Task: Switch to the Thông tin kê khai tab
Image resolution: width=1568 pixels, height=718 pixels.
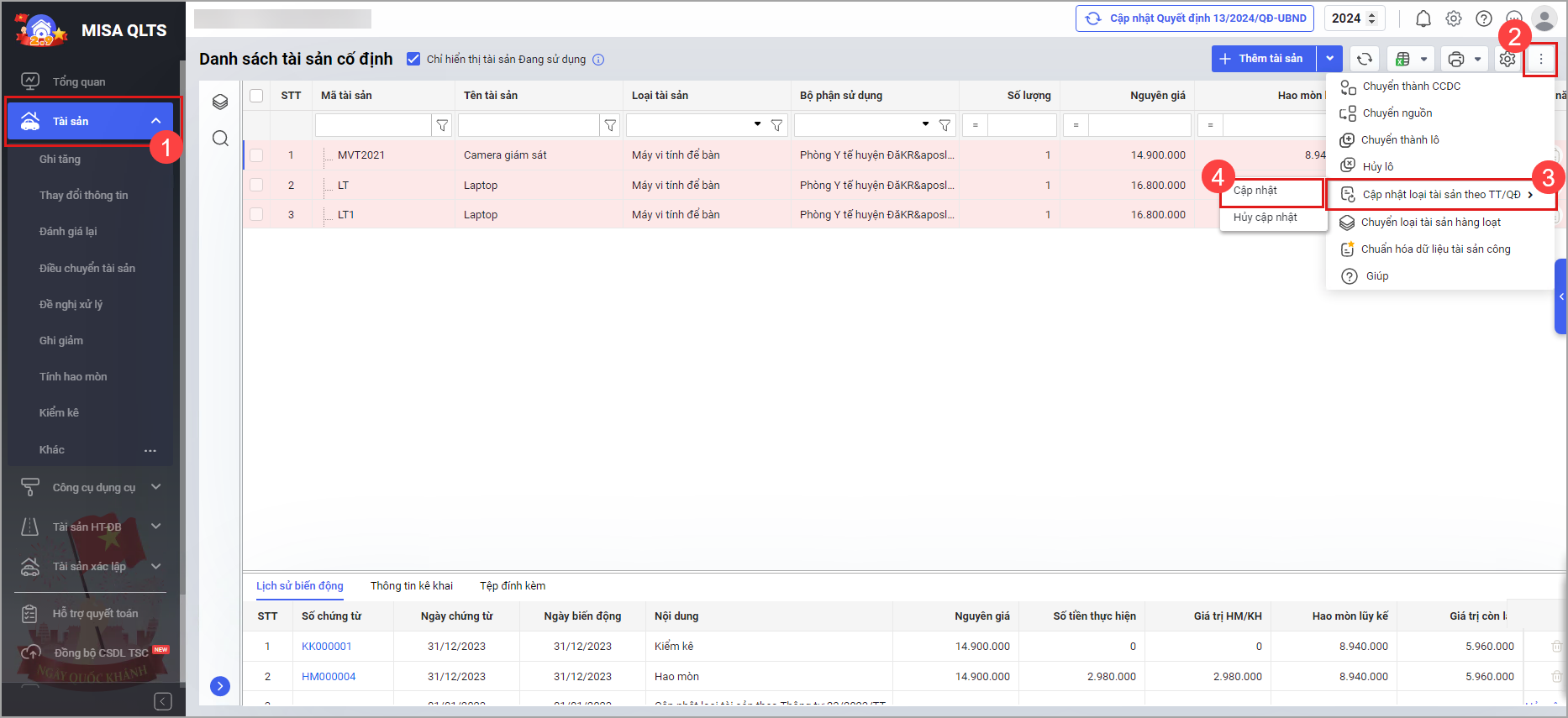Action: 411,586
